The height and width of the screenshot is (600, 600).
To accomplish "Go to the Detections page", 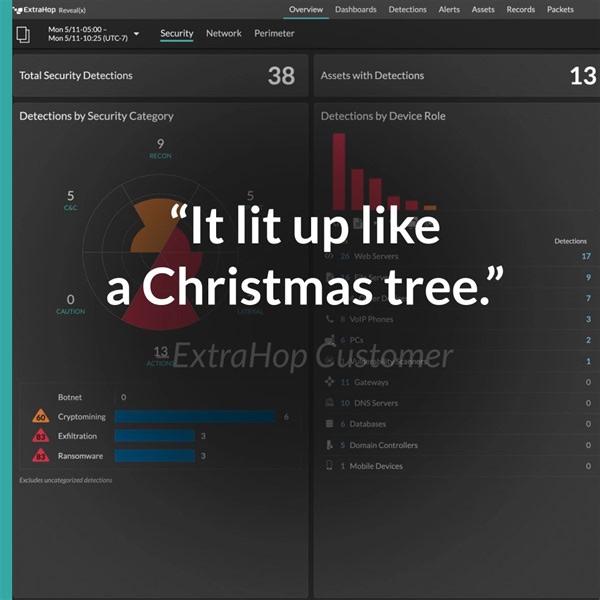I will coord(407,10).
